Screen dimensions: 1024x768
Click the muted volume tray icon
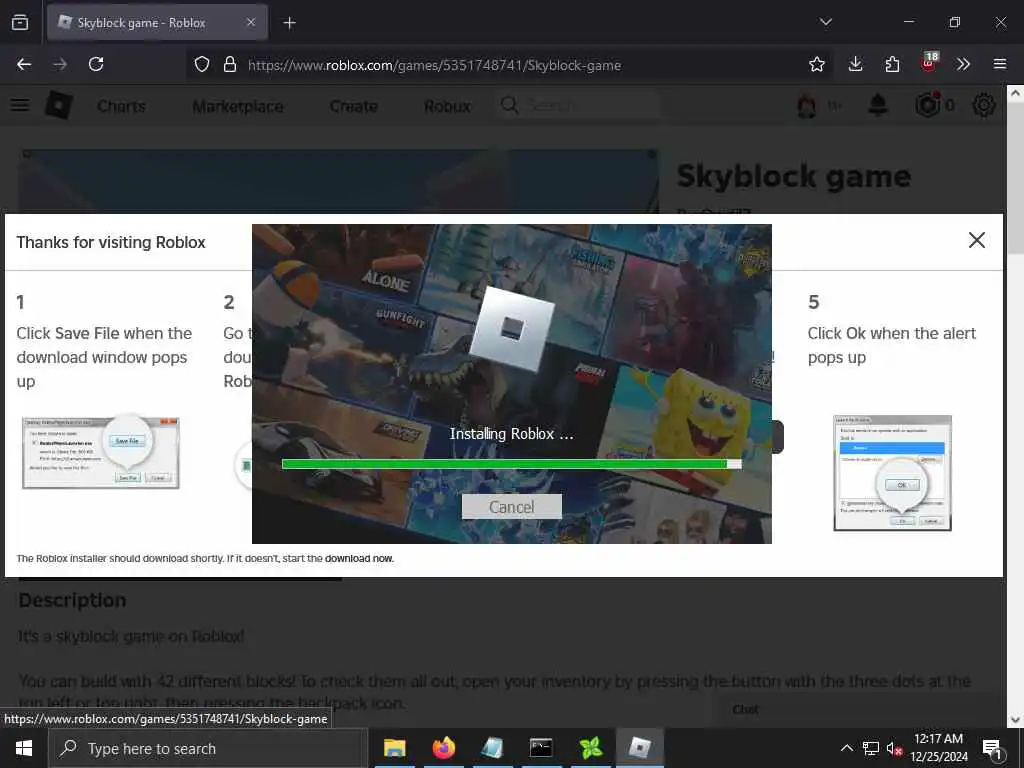[894, 748]
